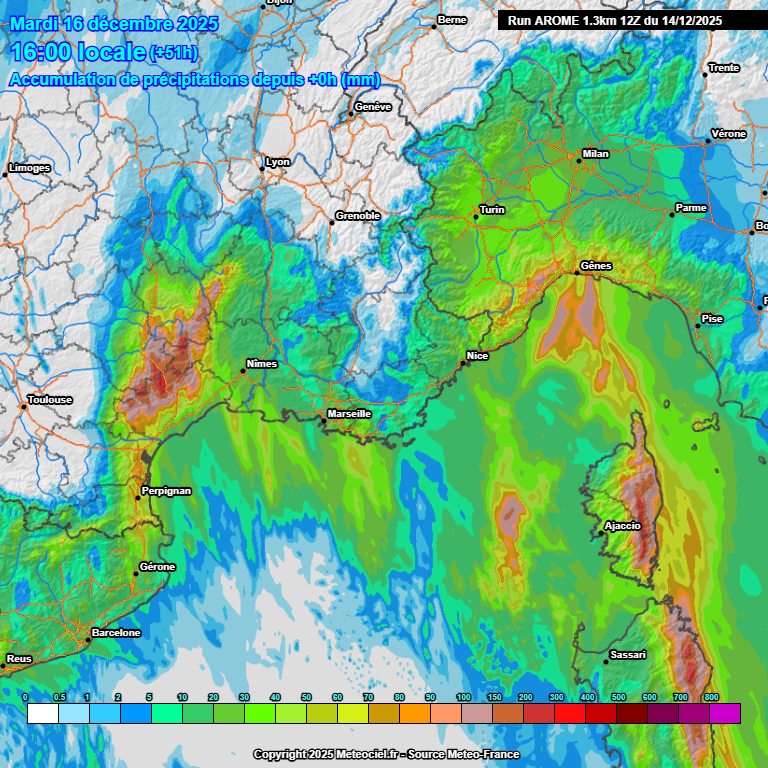Click the Turin city label
Image resolution: width=768 pixels, height=768 pixels.
click(x=492, y=210)
